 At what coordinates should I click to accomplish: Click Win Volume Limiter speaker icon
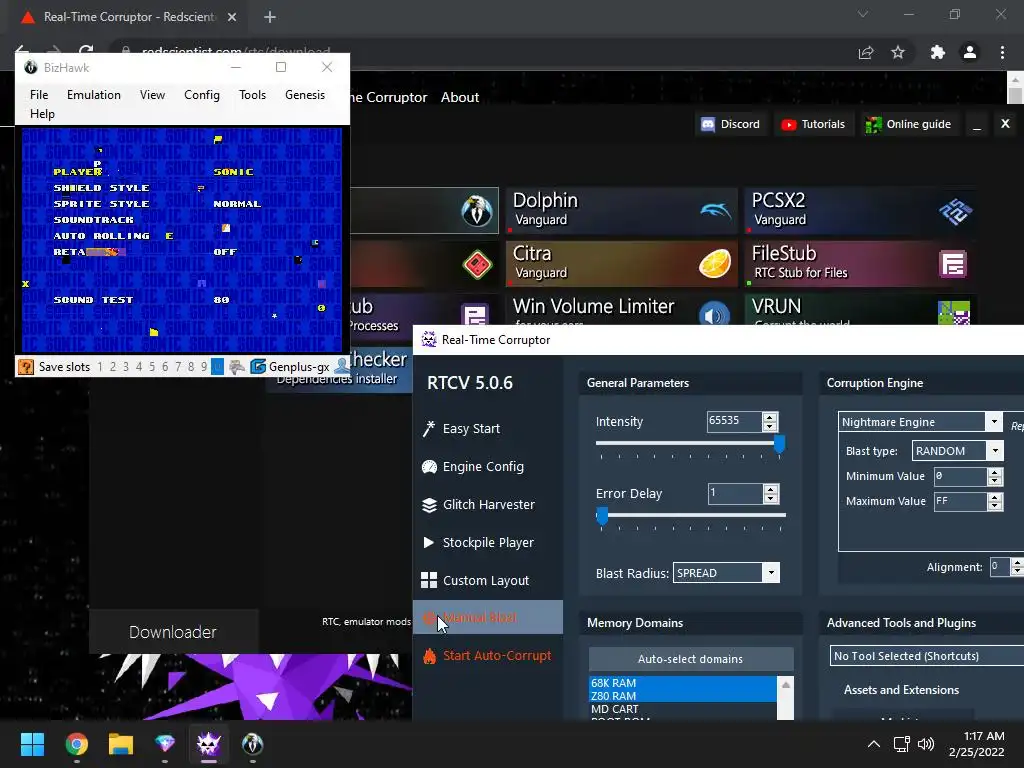pyautogui.click(x=714, y=315)
